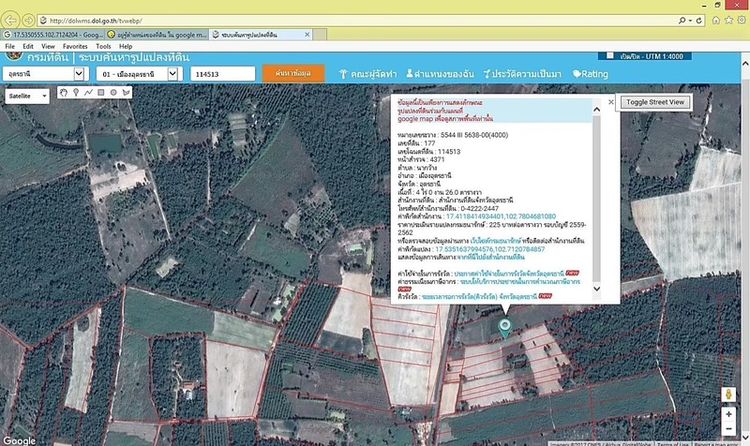Open the parcel coordinates link 17.5351637994576
This screenshot has width=750, height=446.
[490, 249]
